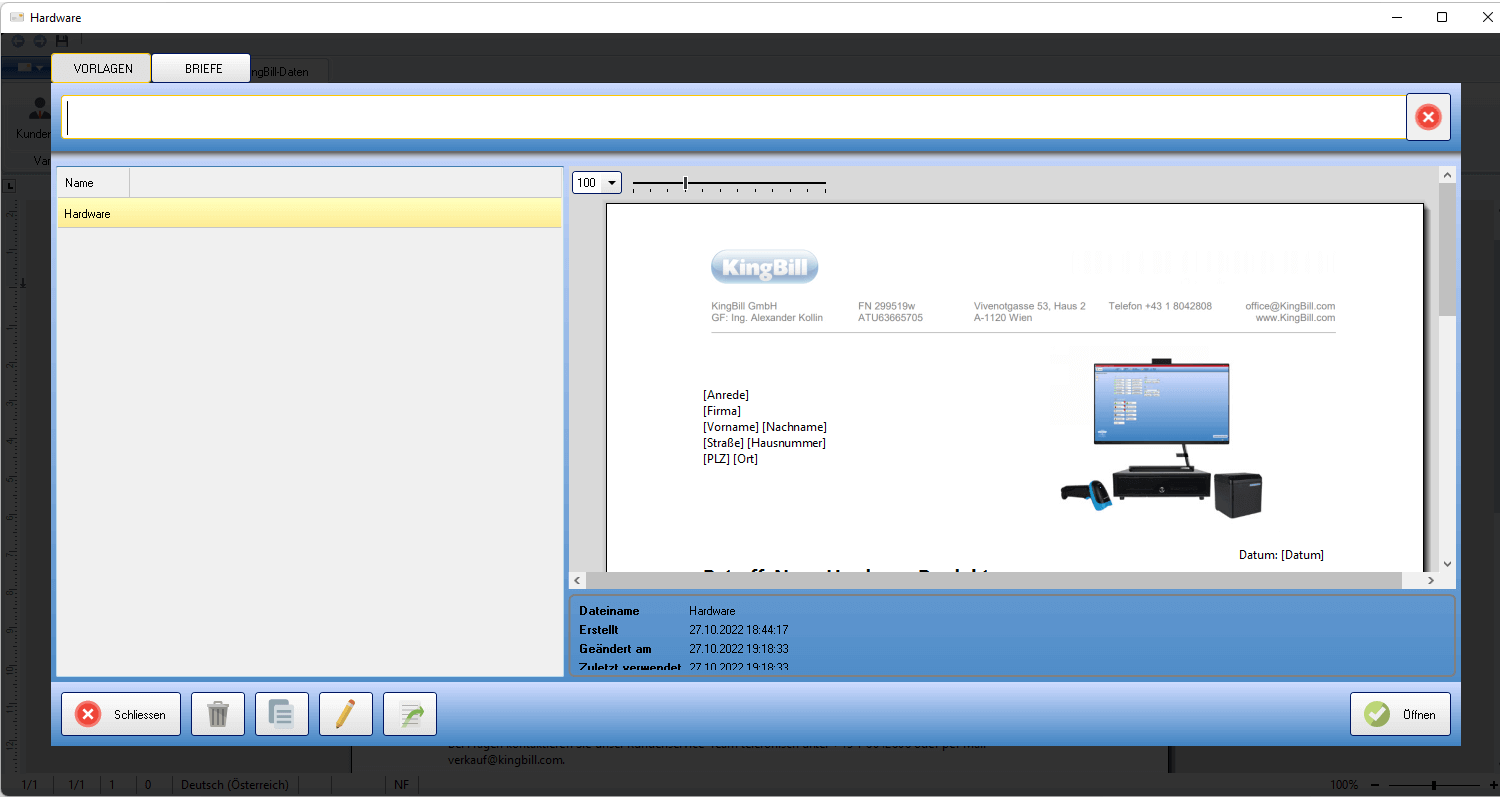Click the [Straße] [Hausnummer] placeholder line

765,443
